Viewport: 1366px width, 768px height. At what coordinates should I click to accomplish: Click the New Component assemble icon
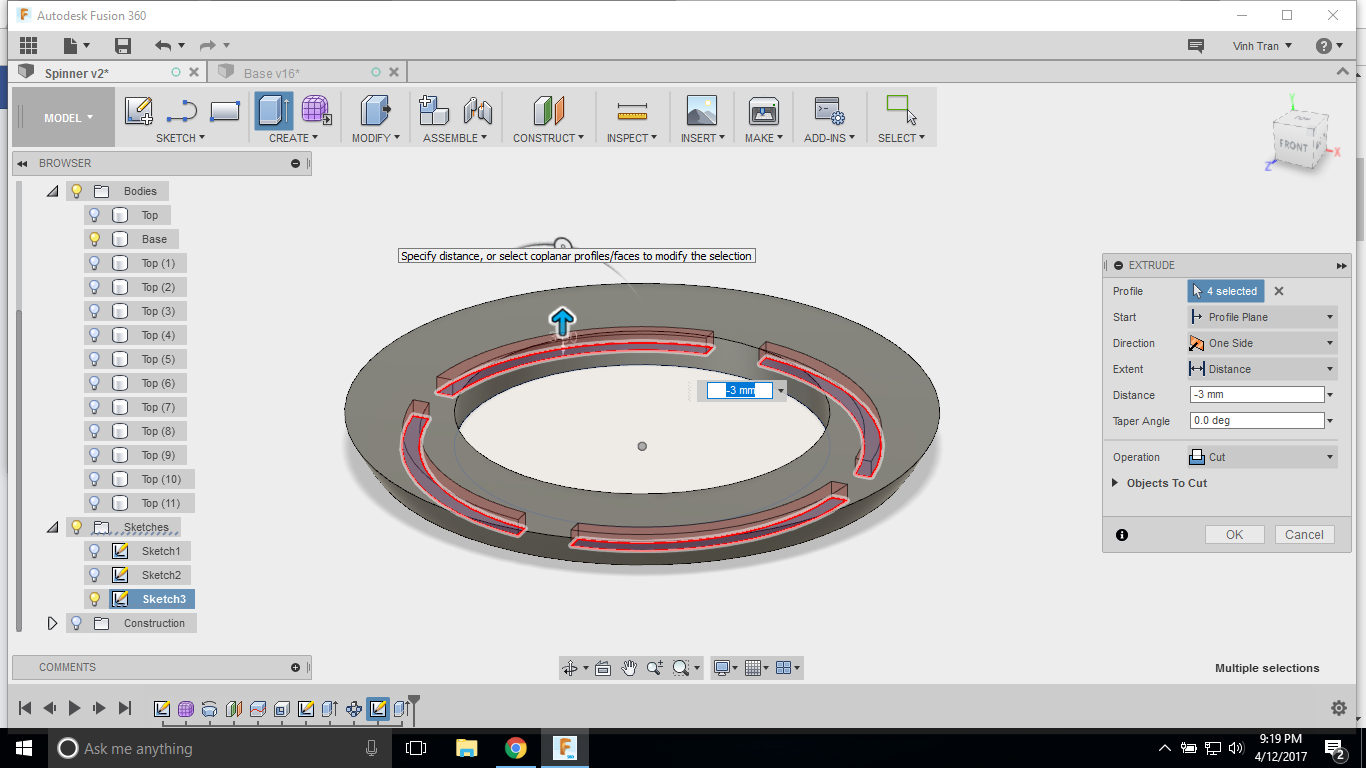pyautogui.click(x=433, y=111)
